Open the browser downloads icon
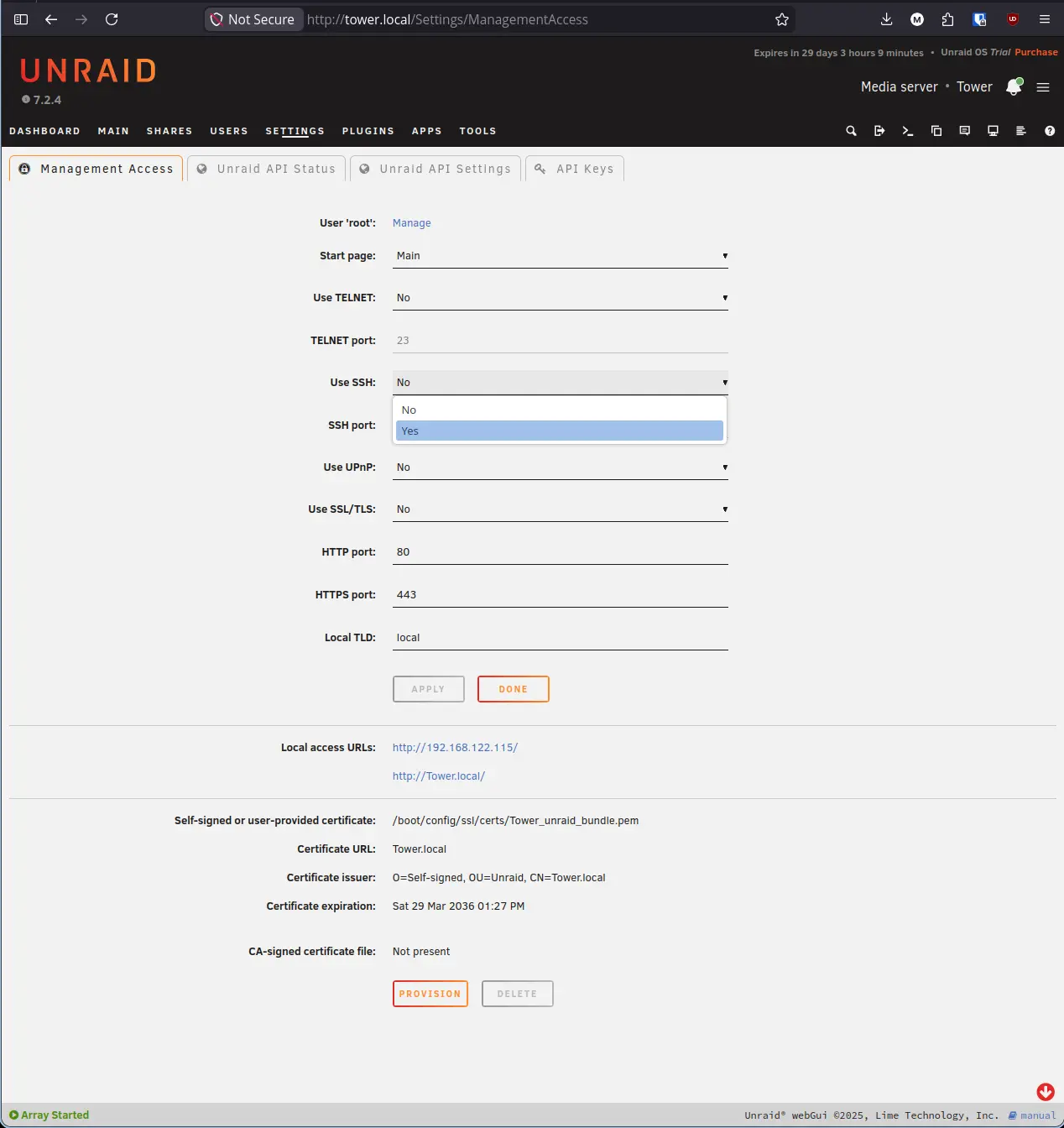Viewport: 1064px width, 1128px height. (886, 19)
